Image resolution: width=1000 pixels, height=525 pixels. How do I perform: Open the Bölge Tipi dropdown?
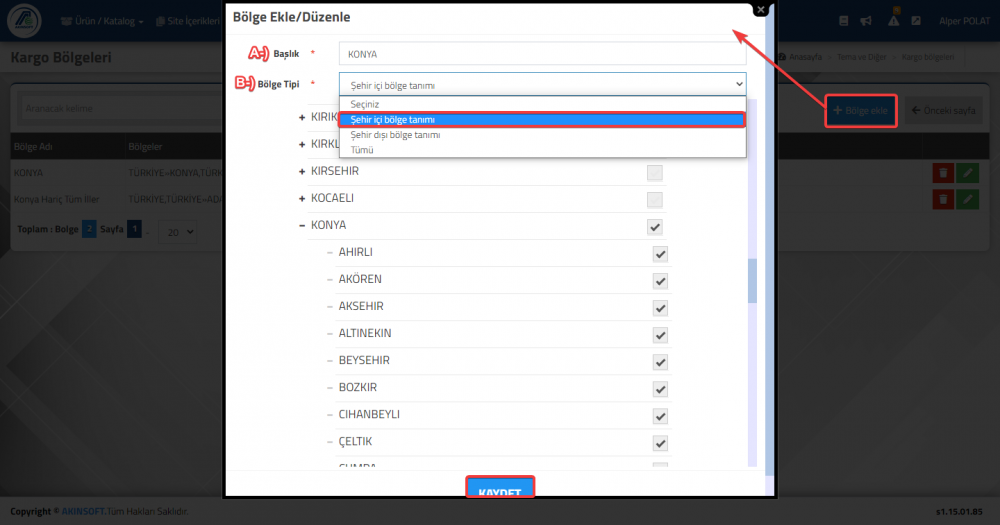(542, 84)
